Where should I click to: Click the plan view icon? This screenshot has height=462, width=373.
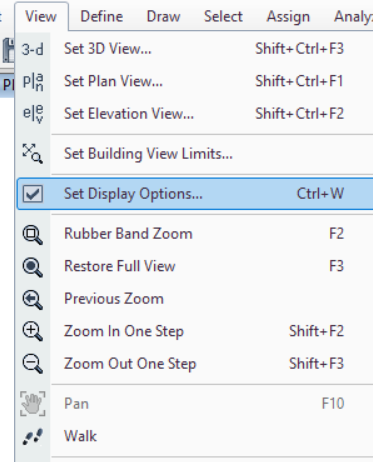(x=33, y=82)
